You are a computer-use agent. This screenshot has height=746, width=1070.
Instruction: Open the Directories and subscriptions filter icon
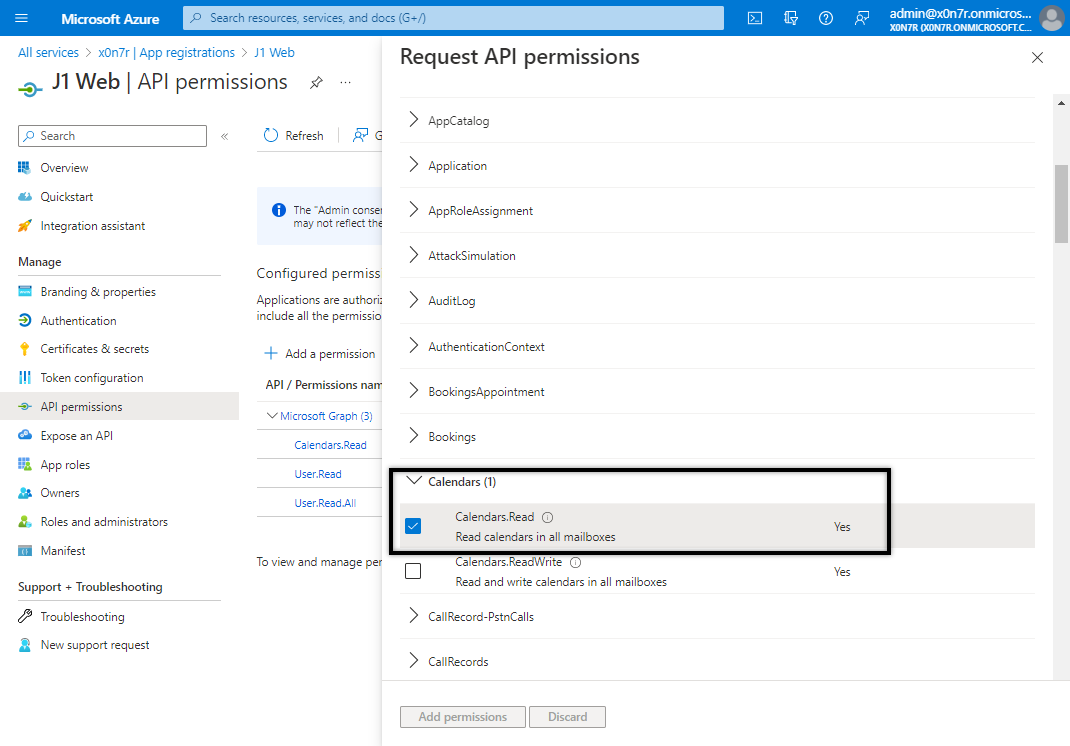pos(791,18)
